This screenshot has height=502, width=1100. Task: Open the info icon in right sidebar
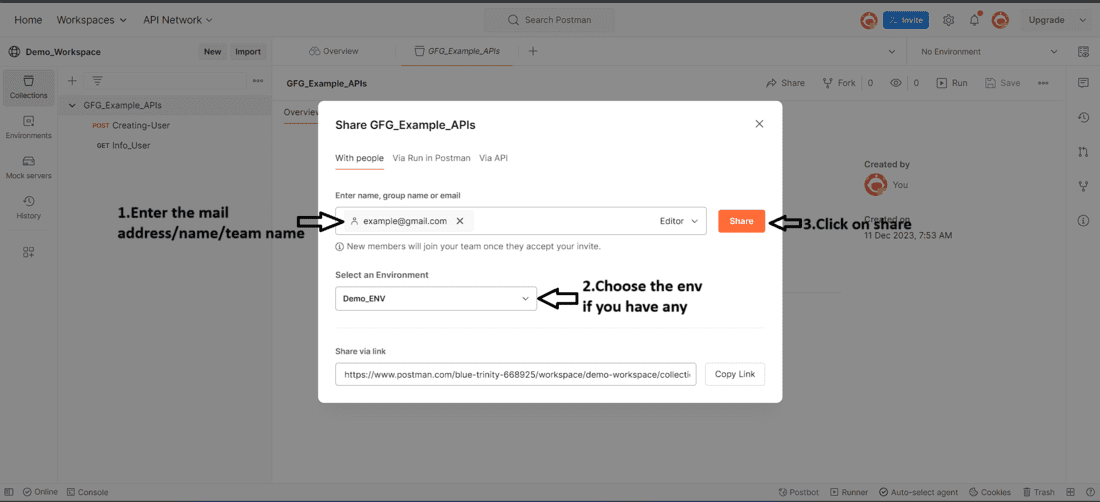coord(1082,221)
